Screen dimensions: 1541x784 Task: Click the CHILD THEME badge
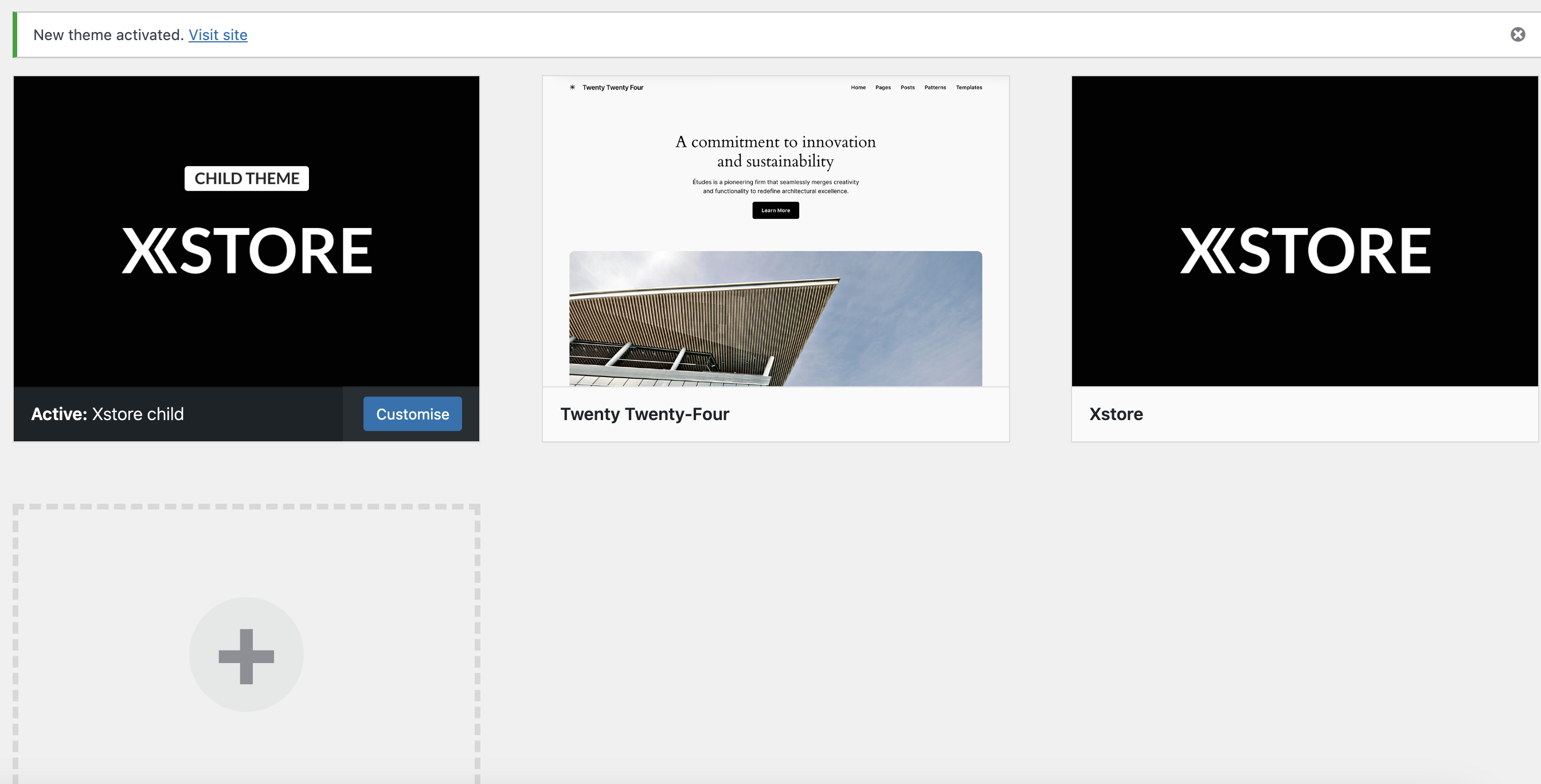247,178
